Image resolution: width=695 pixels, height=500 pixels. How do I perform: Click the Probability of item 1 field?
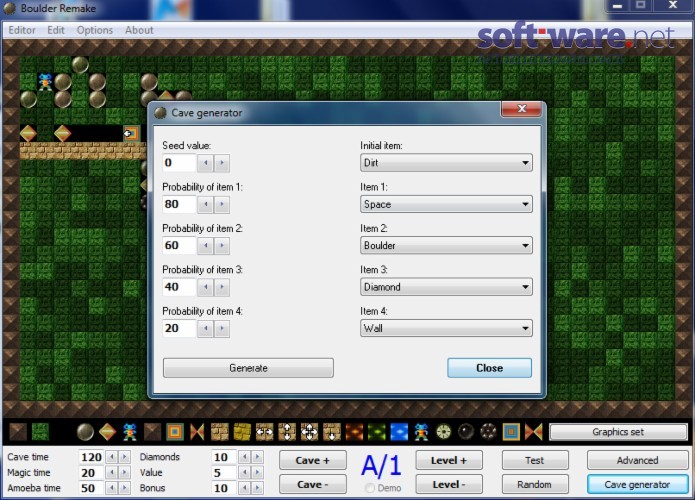[180, 204]
